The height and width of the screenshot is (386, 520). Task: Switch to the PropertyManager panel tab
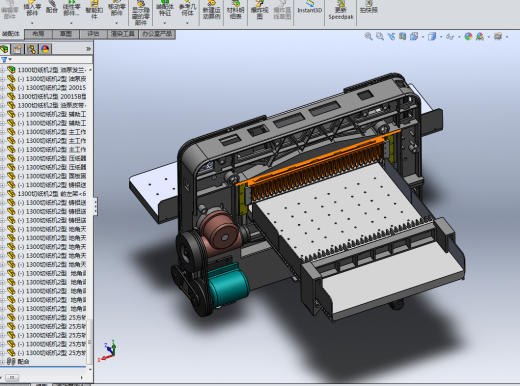(18, 49)
